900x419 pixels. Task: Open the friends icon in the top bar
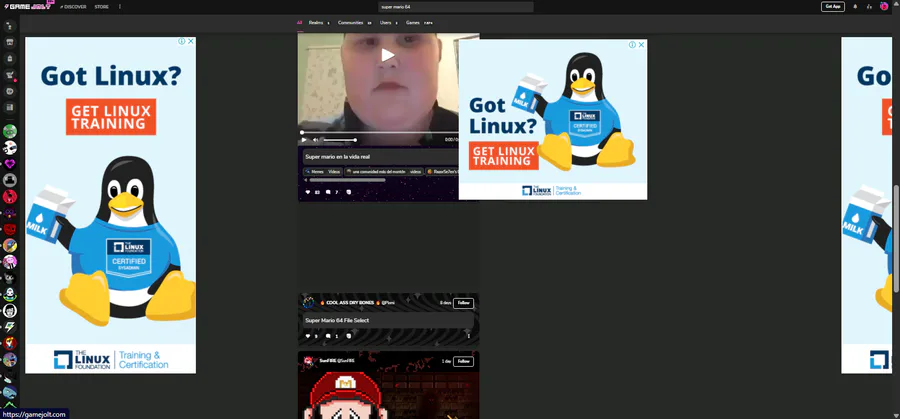(870, 7)
